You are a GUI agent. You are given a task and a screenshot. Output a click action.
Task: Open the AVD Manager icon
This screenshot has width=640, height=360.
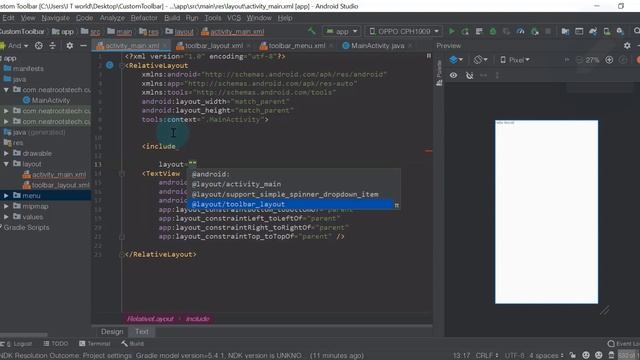point(607,31)
